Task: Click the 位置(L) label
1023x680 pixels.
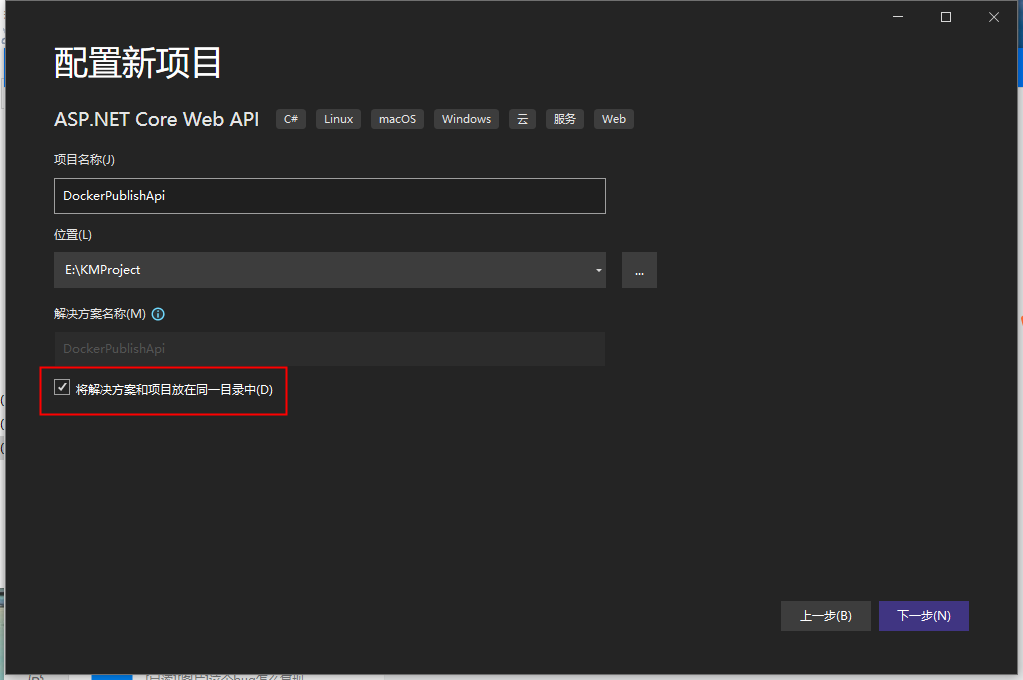Action: coord(72,235)
